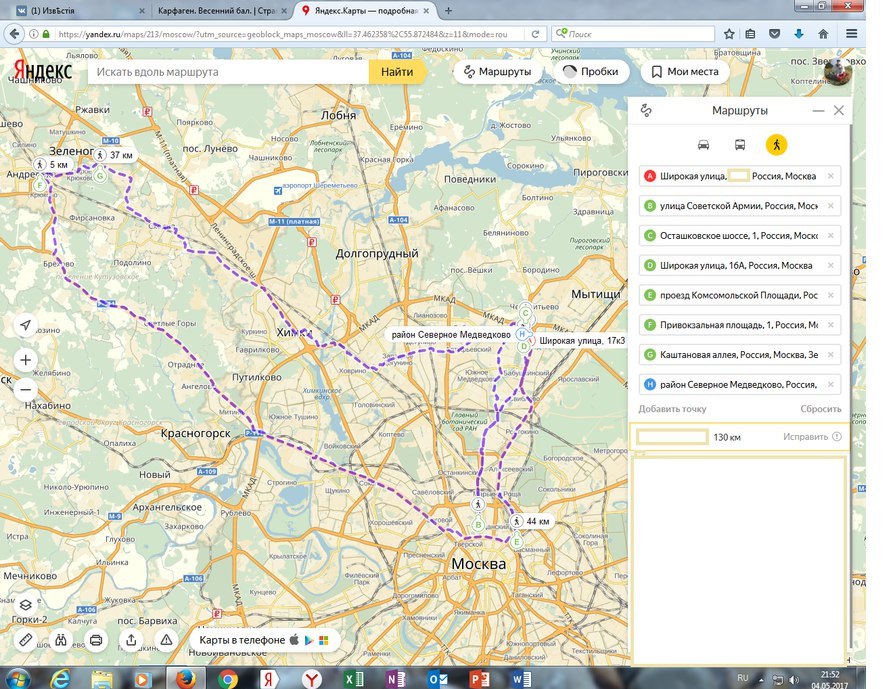Focus the Firefox Поиск search box
The width and height of the screenshot is (888, 689).
pos(633,34)
